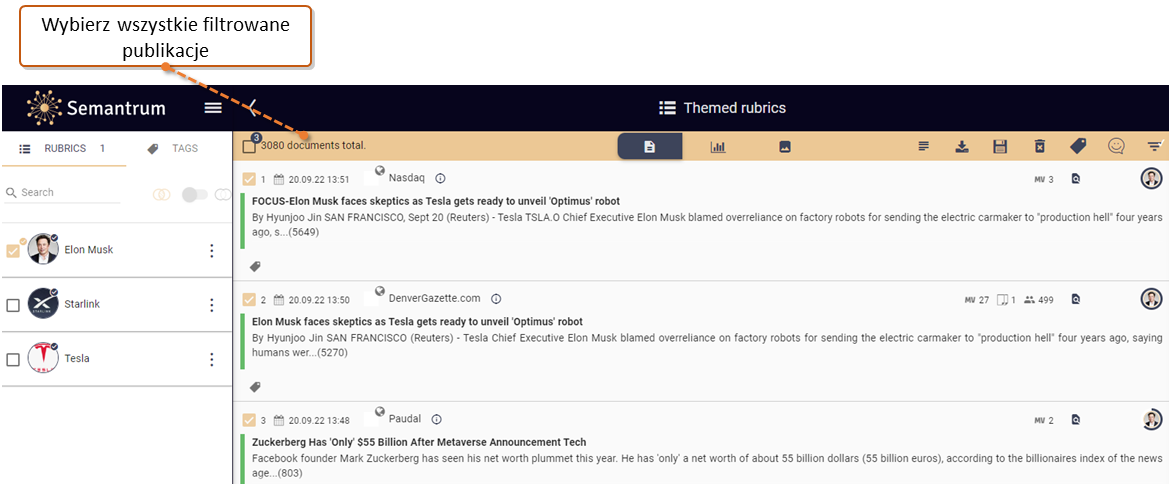Click the avatar on Paudal row
Image resolution: width=1169 pixels, height=493 pixels.
[1152, 420]
